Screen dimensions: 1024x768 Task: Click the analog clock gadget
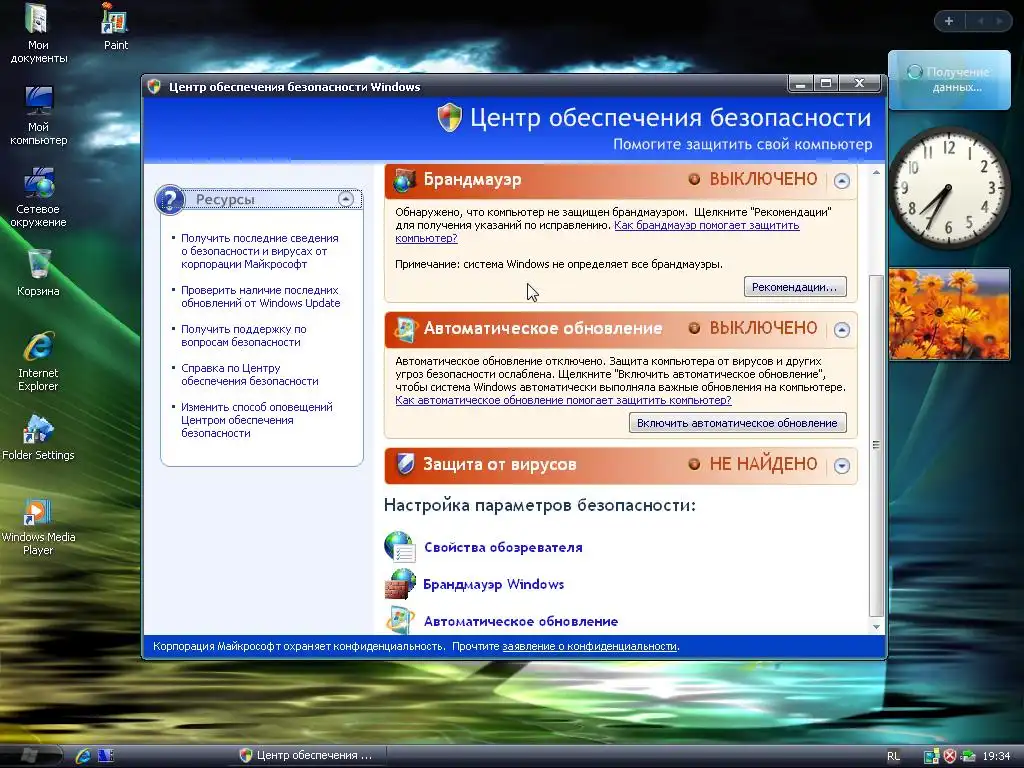pos(949,187)
